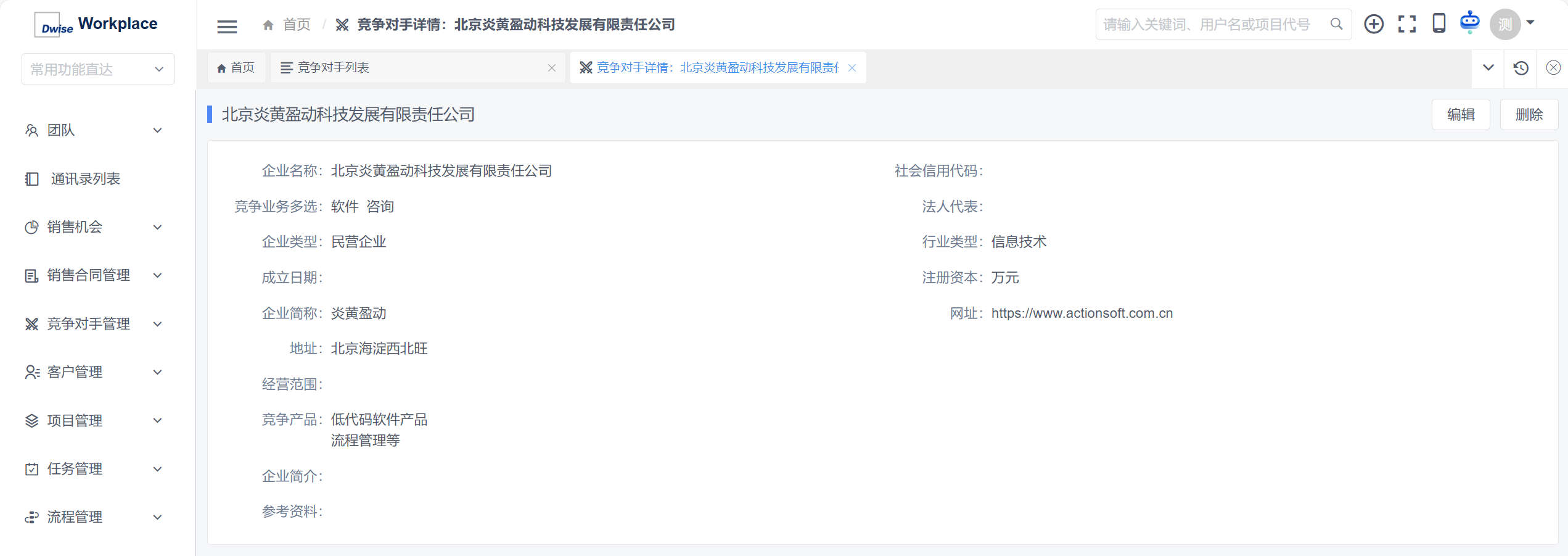Expand the 竞争对手管理 menu chevron
This screenshot has width=1568, height=556.
[x=158, y=324]
